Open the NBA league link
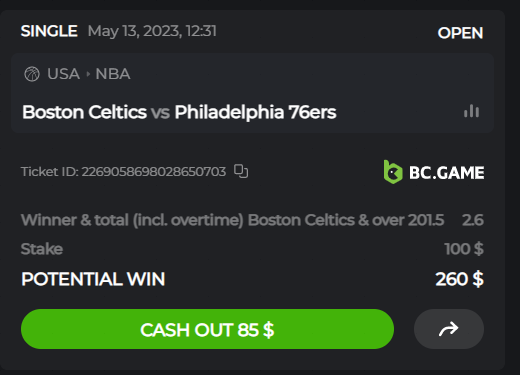520x375 pixels. point(113,74)
